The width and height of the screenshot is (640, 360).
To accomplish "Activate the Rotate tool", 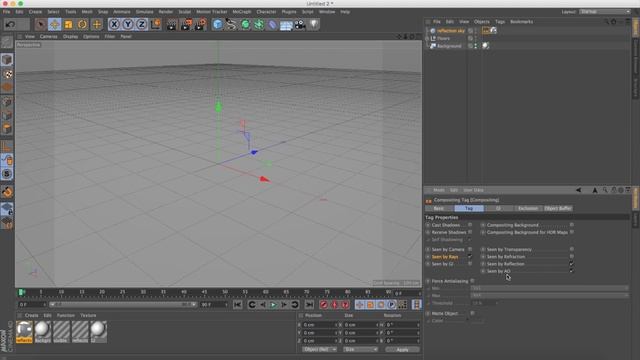I will pos(82,24).
